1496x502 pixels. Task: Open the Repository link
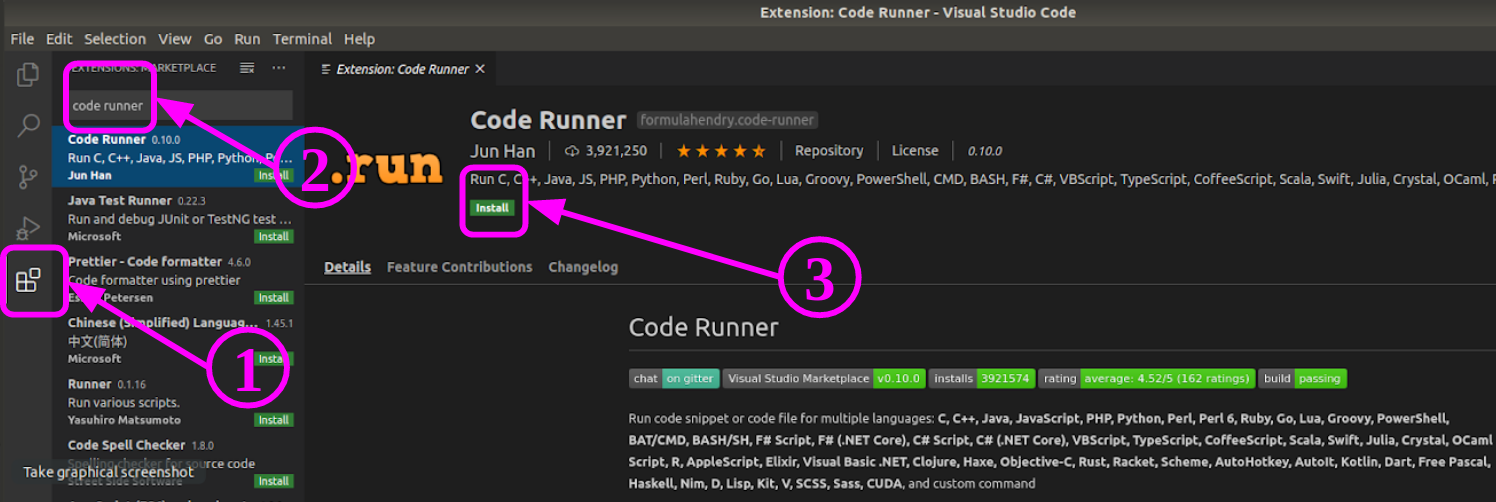pyautogui.click(x=829, y=151)
